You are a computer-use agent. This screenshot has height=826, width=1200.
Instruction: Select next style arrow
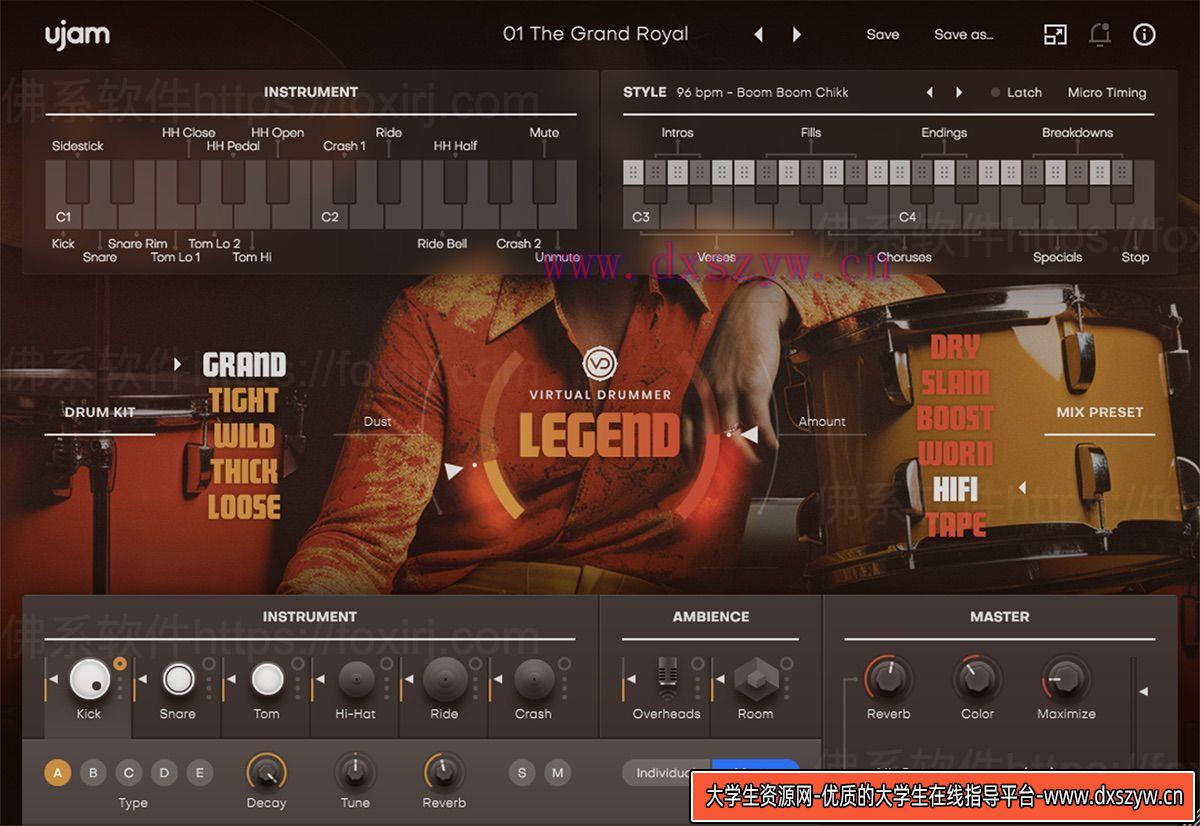[959, 92]
